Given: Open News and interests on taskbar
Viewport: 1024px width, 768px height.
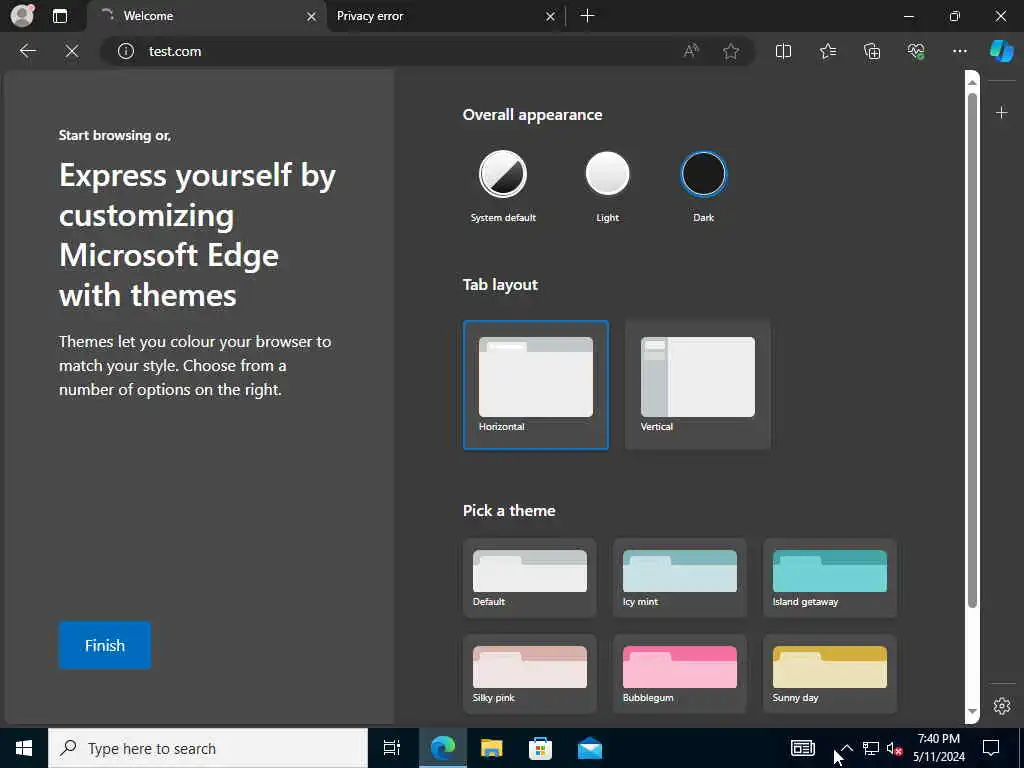Looking at the screenshot, I should 803,748.
